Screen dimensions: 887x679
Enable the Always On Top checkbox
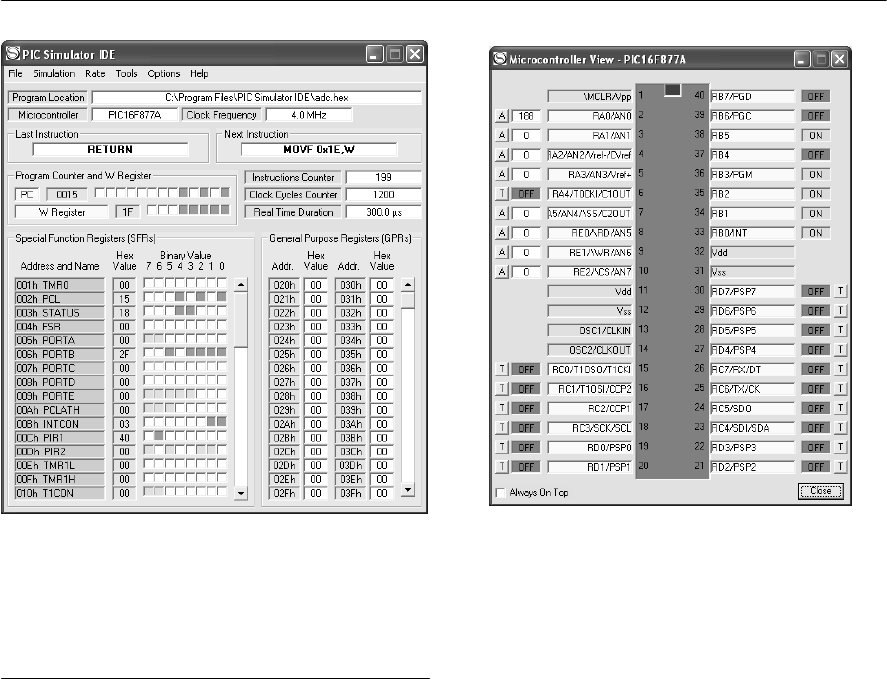(500, 493)
